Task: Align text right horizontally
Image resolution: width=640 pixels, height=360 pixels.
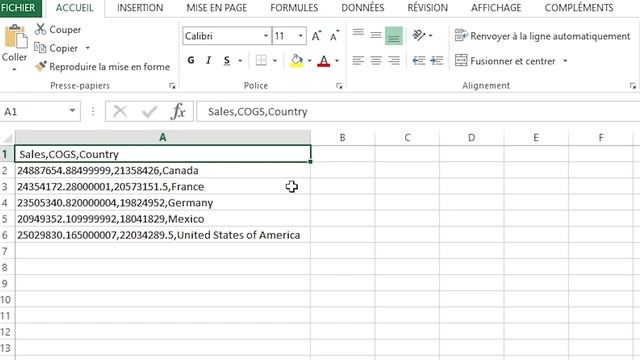Action: pos(394,60)
